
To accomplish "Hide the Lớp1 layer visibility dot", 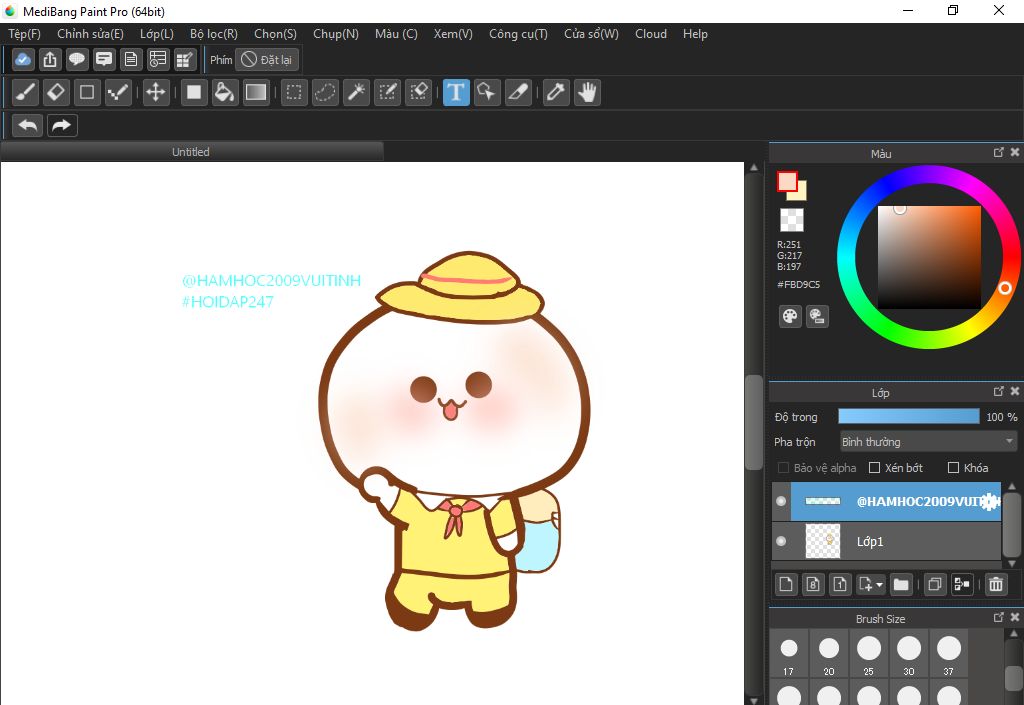I will (781, 541).
